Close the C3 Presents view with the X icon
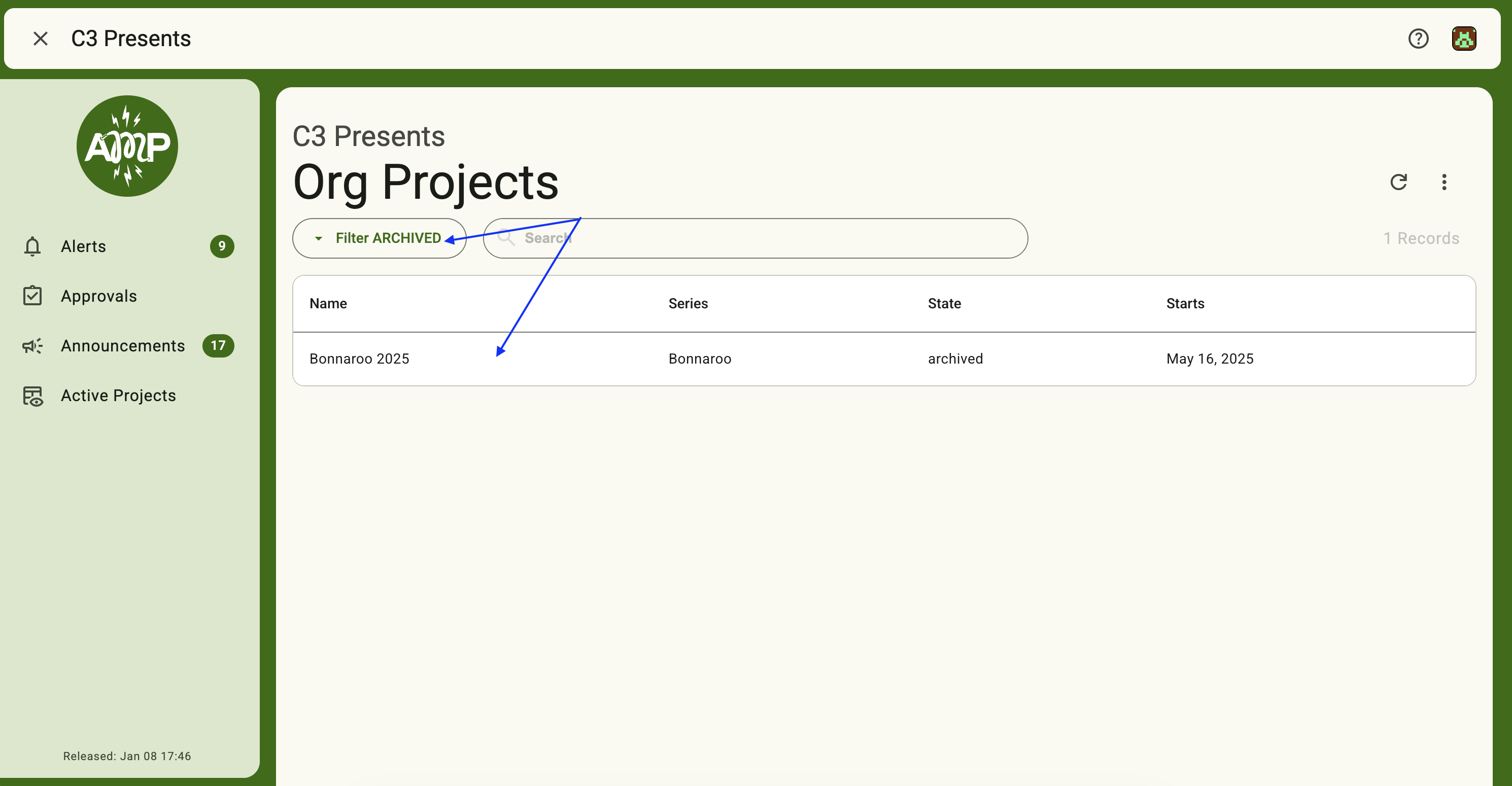This screenshot has width=1512, height=786. [41, 39]
